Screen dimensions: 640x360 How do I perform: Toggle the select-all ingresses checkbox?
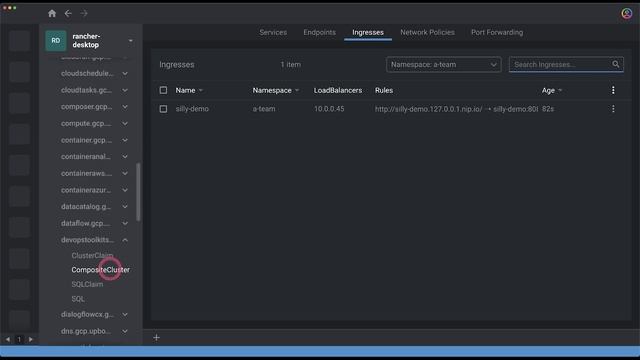[x=163, y=90]
